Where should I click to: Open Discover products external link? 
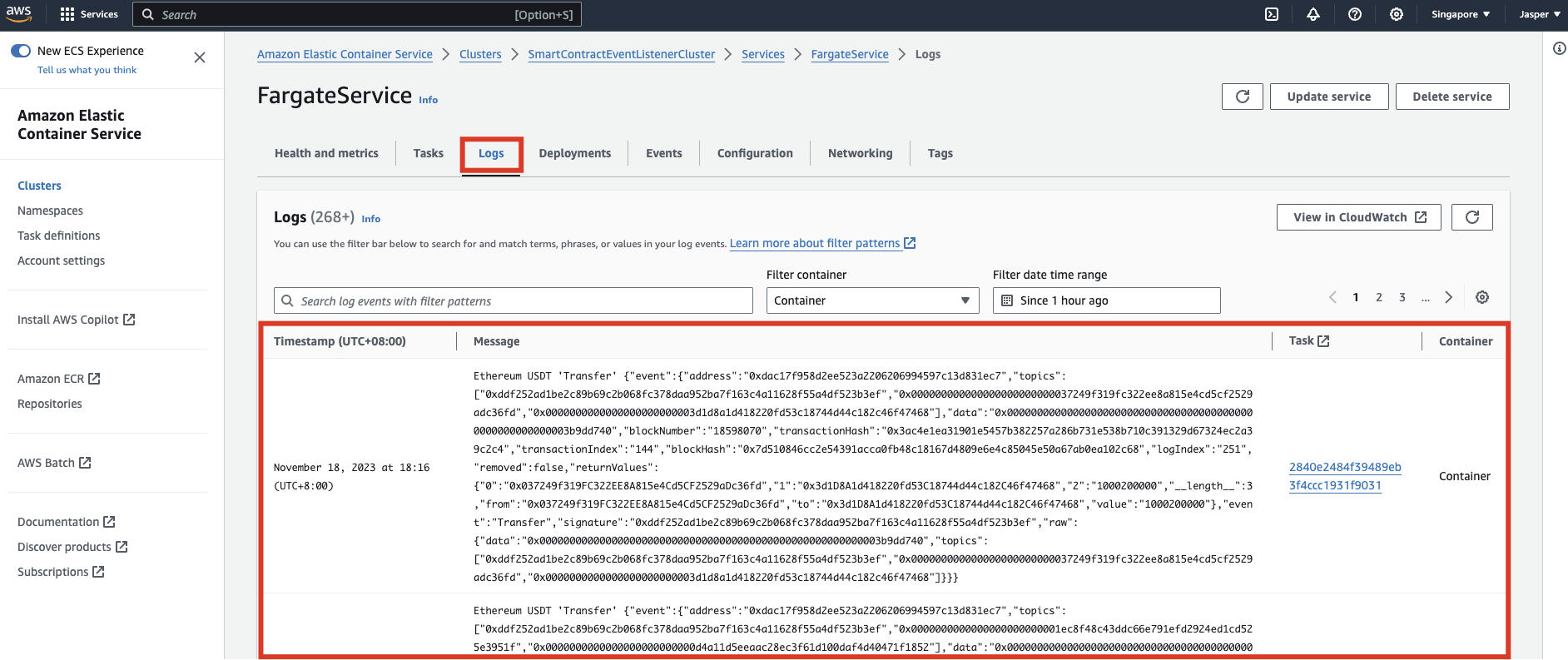point(72,547)
